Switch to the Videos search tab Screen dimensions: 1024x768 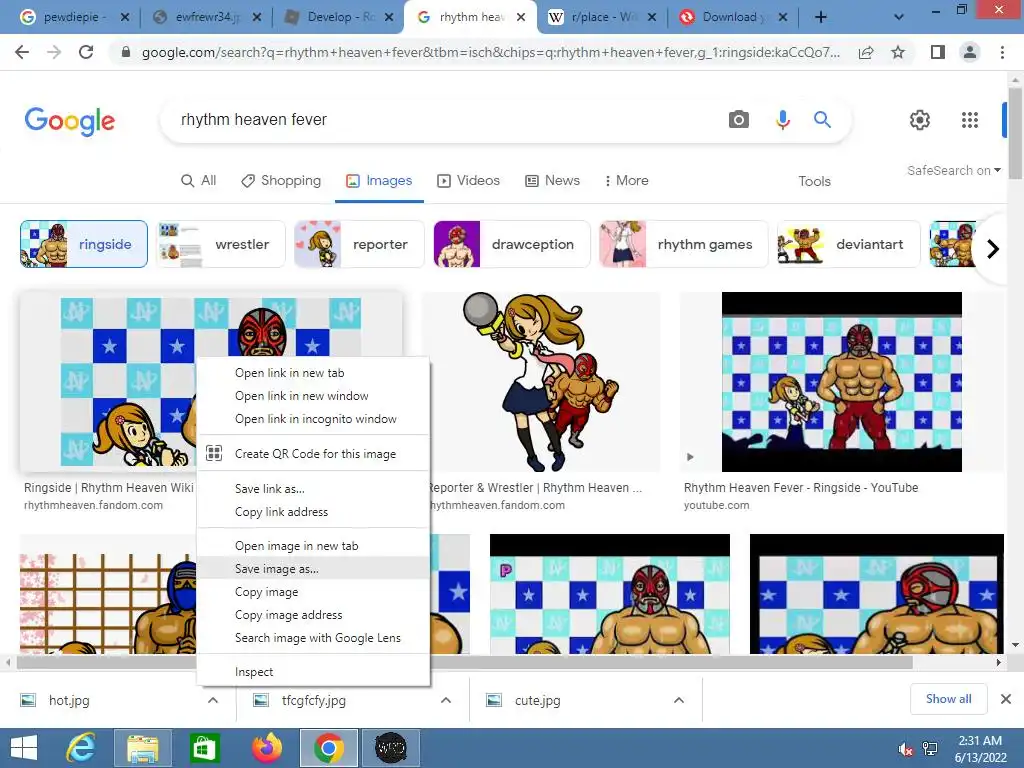(x=468, y=180)
